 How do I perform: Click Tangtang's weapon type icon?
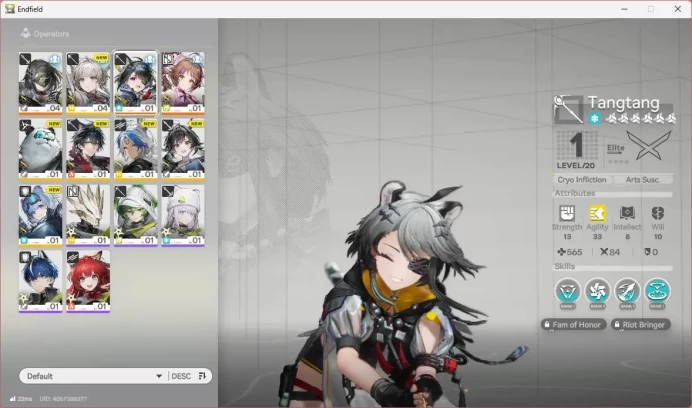coord(568,110)
